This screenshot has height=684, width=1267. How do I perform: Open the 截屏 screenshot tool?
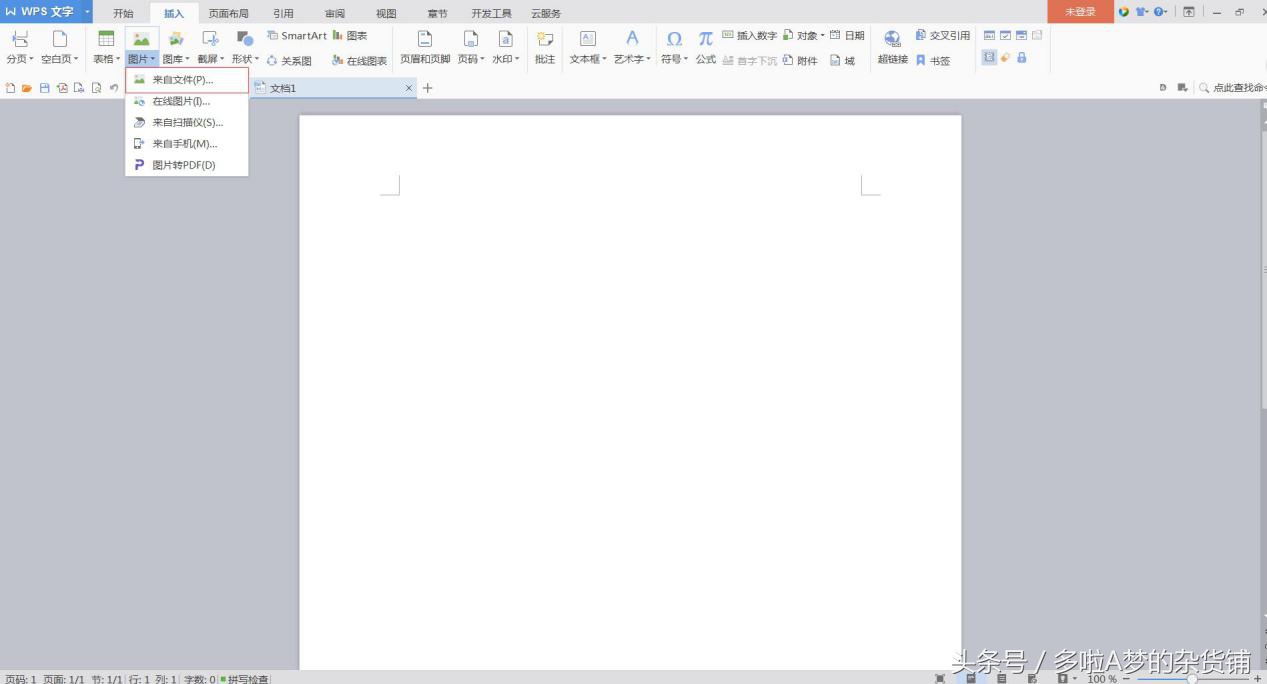click(210, 39)
